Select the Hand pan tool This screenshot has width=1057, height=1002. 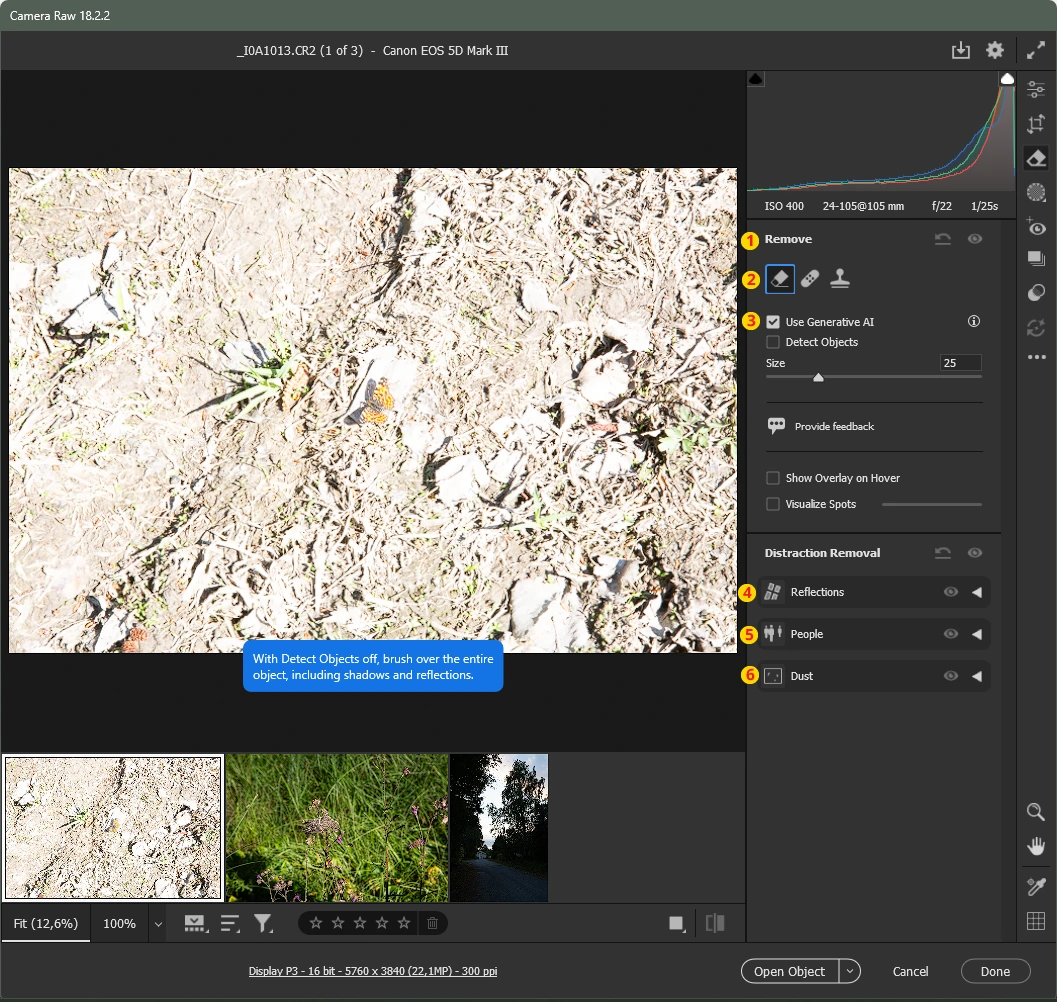tap(1036, 847)
